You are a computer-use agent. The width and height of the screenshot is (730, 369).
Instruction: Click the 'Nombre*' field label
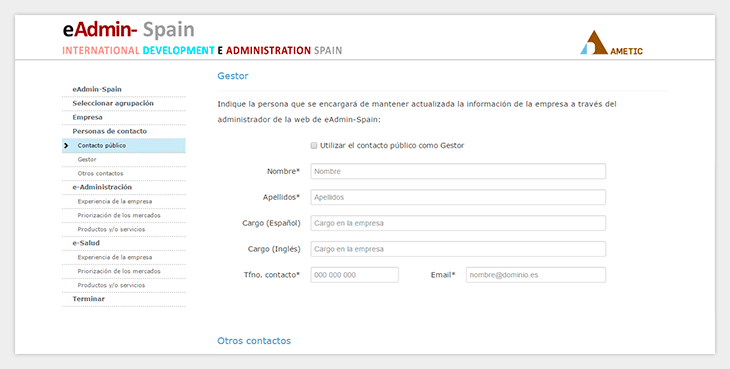tap(284, 171)
